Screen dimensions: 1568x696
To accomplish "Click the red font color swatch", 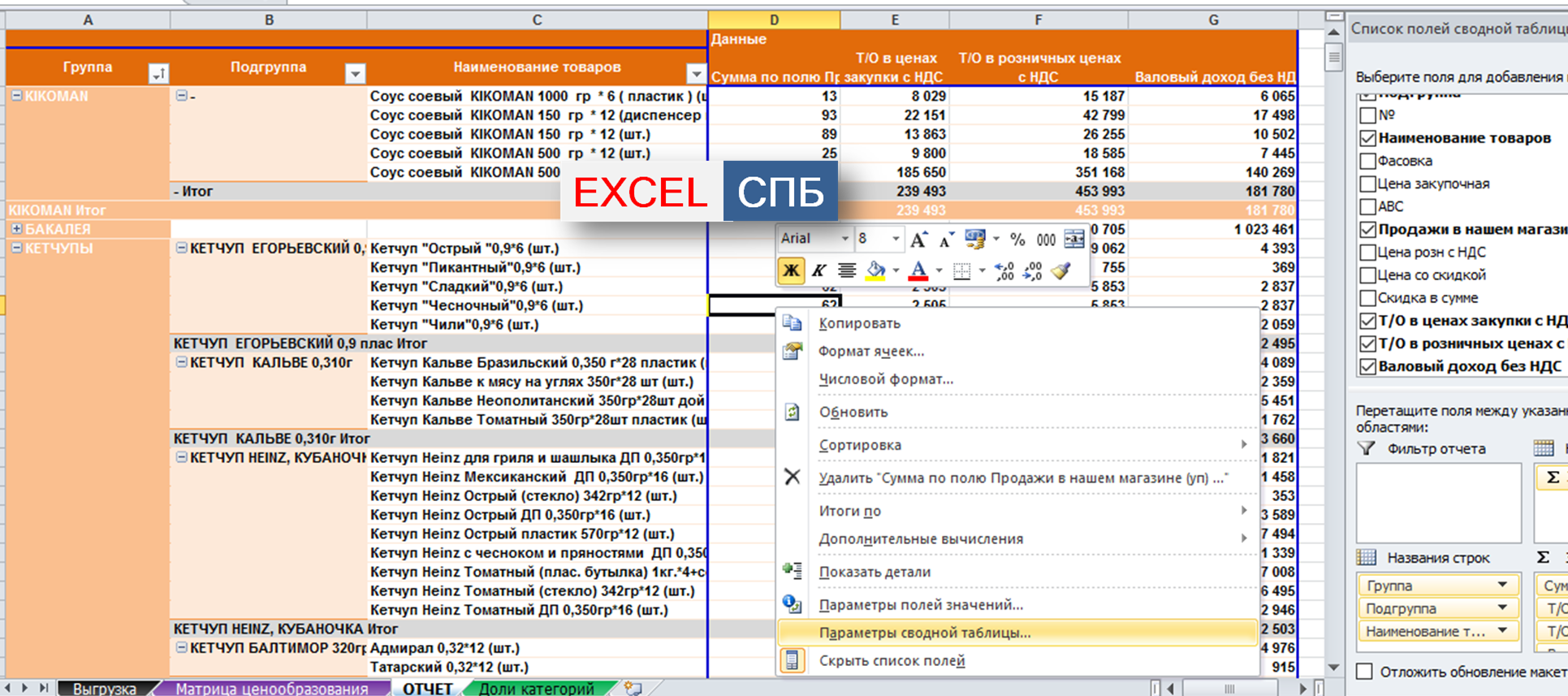I will 918,271.
